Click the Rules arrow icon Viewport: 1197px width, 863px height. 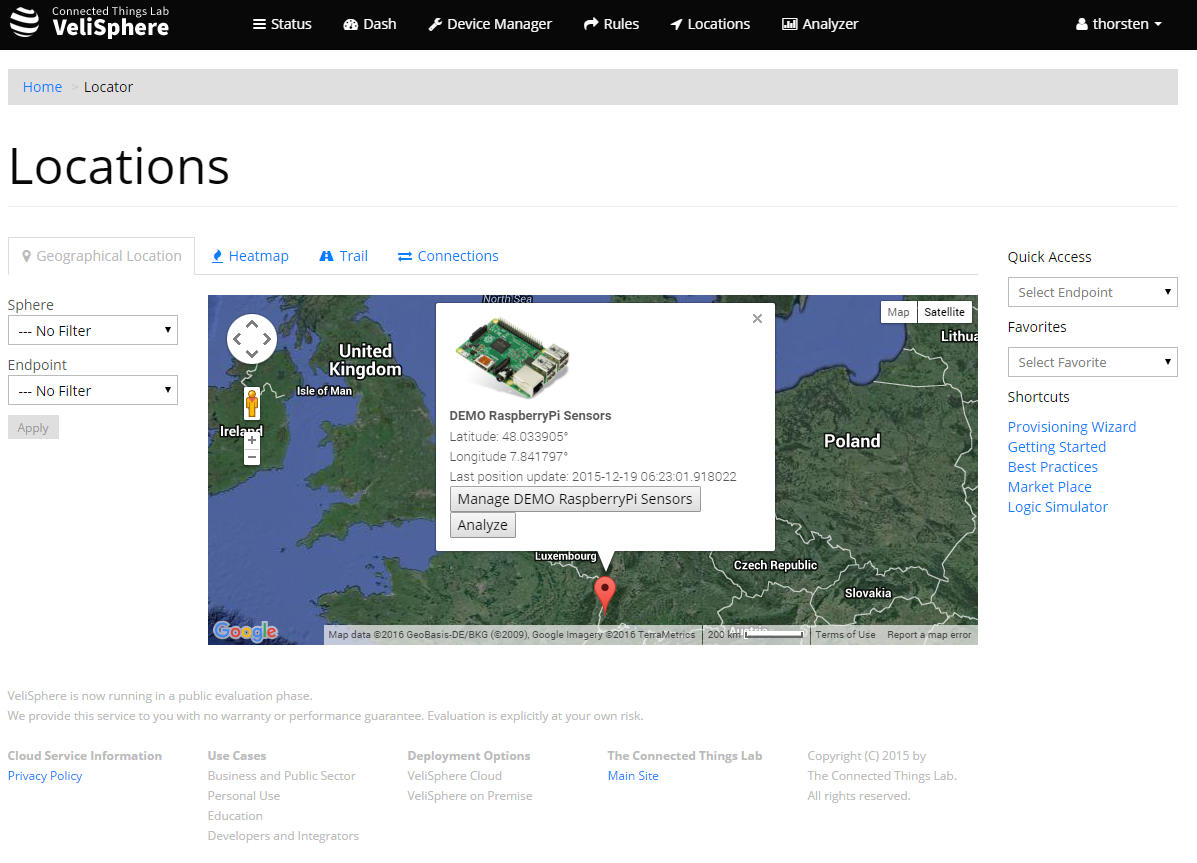[x=592, y=24]
